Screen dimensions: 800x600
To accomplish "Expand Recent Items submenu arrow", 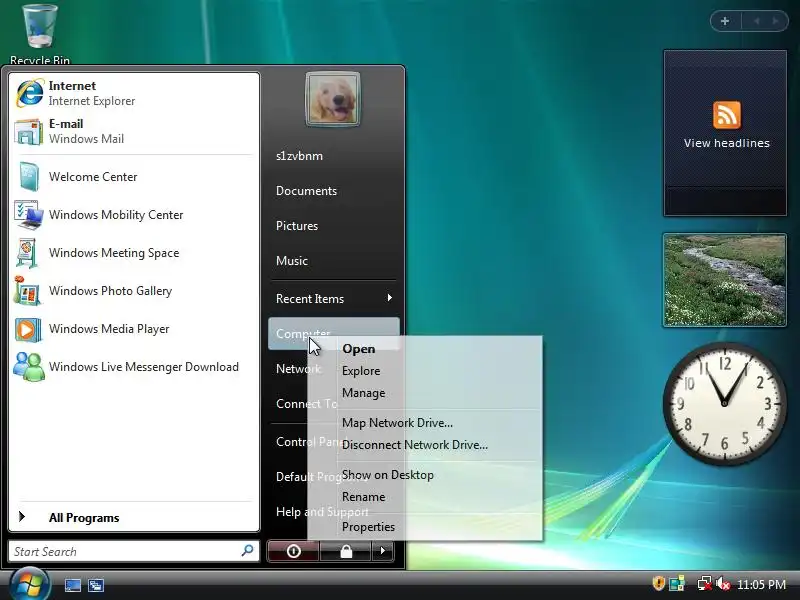I will [390, 297].
